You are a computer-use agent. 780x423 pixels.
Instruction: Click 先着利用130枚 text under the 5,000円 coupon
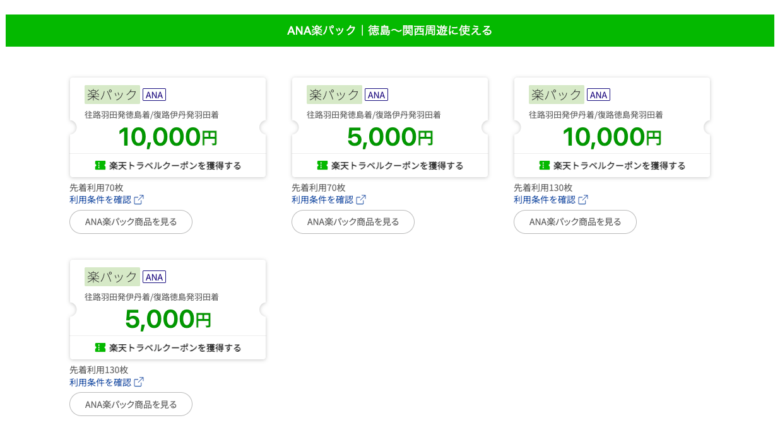click(98, 370)
